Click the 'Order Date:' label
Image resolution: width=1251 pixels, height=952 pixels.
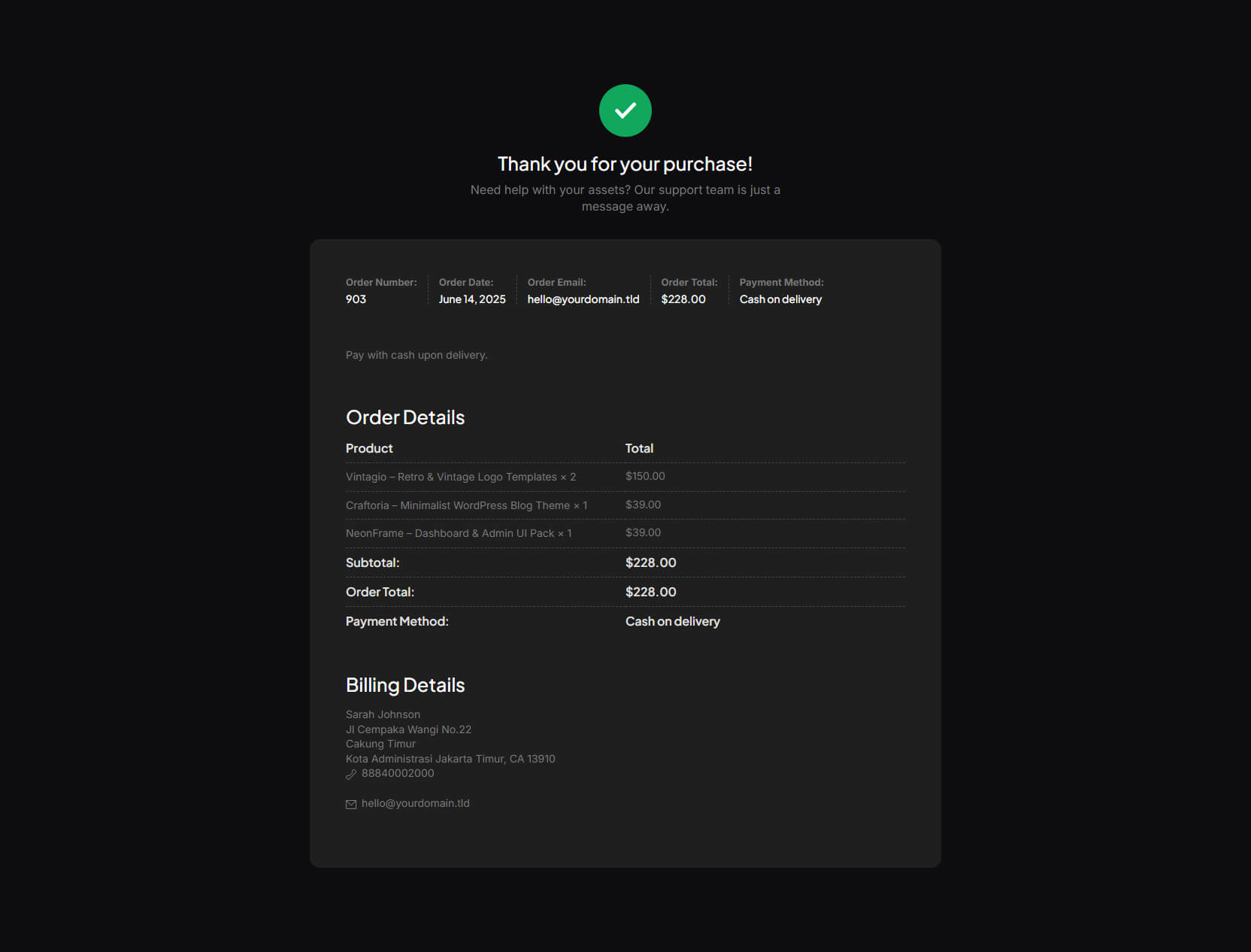point(466,282)
